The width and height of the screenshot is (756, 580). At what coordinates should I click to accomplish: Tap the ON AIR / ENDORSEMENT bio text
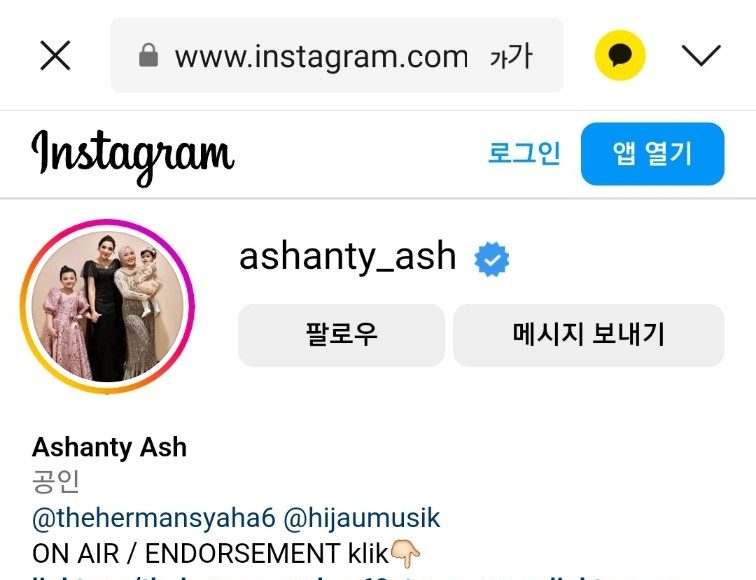(x=186, y=553)
